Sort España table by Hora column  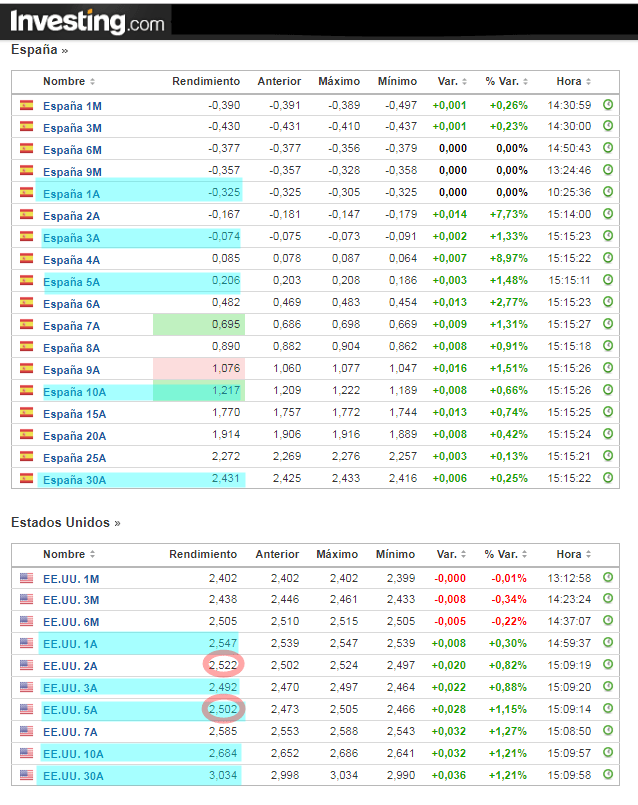point(574,81)
